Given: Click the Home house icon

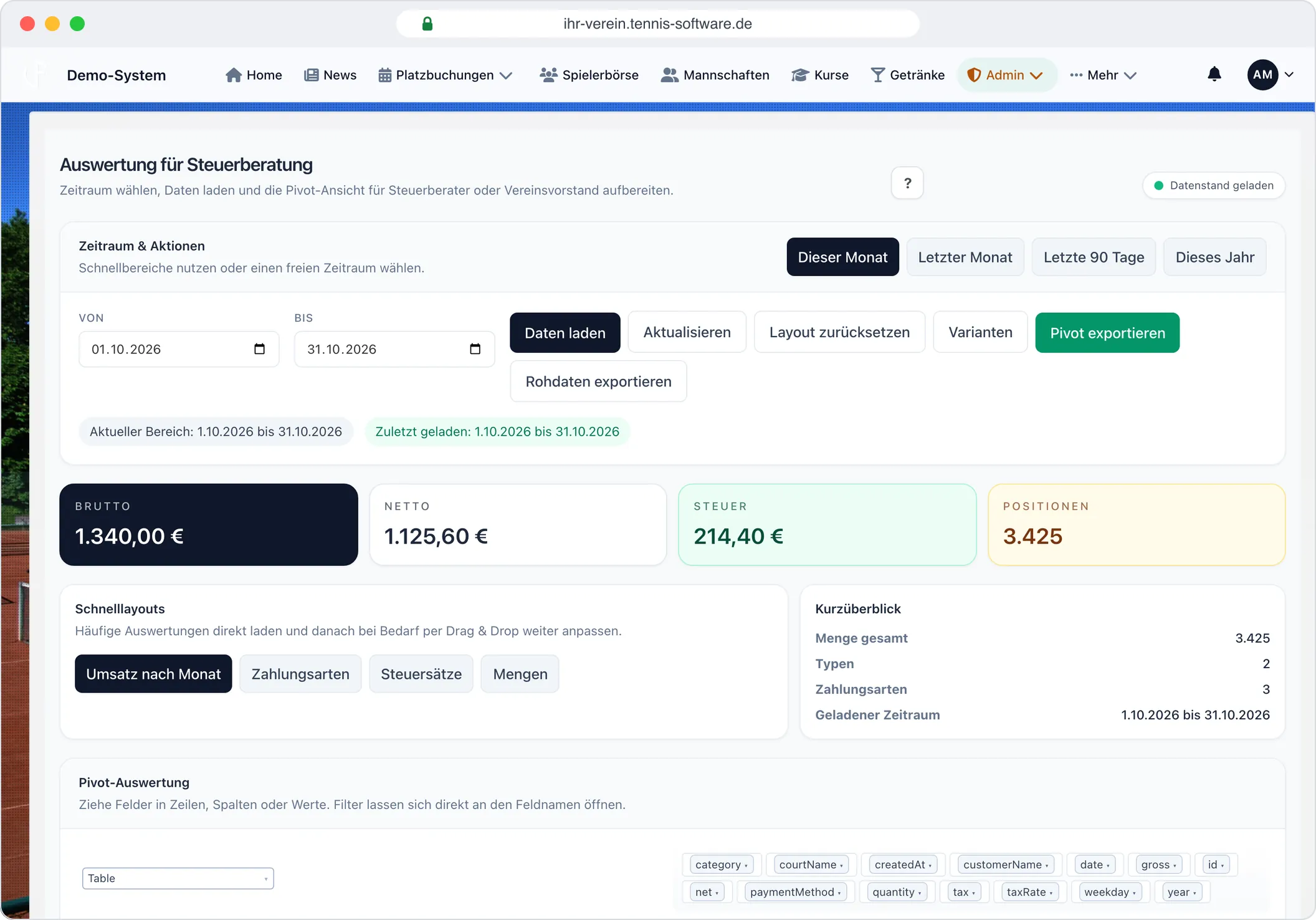Looking at the screenshot, I should 234,75.
